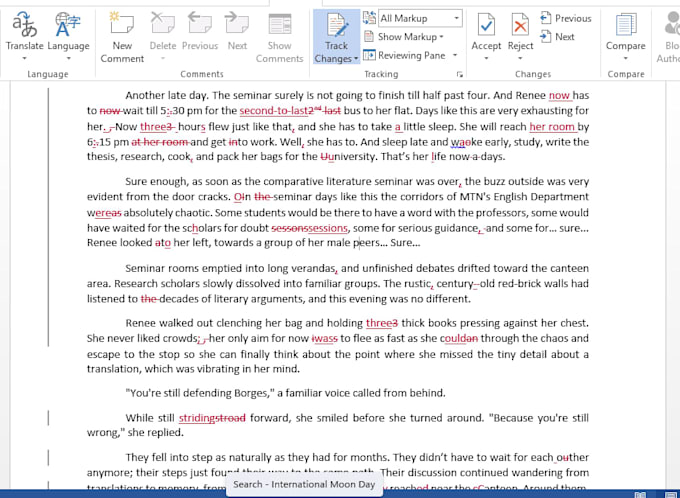Click the inserted word "second-to-last"
This screenshot has height=498, width=680.
[x=273, y=111]
